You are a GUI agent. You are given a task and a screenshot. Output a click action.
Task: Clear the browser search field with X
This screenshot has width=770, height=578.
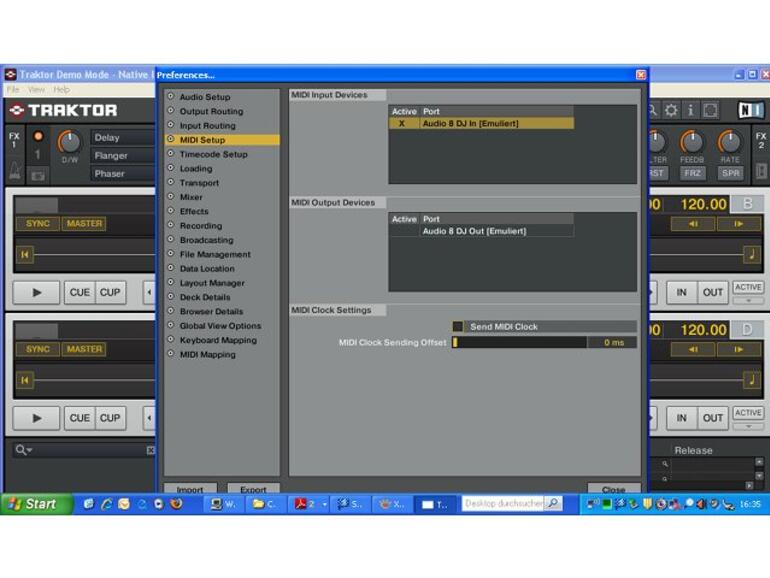151,450
